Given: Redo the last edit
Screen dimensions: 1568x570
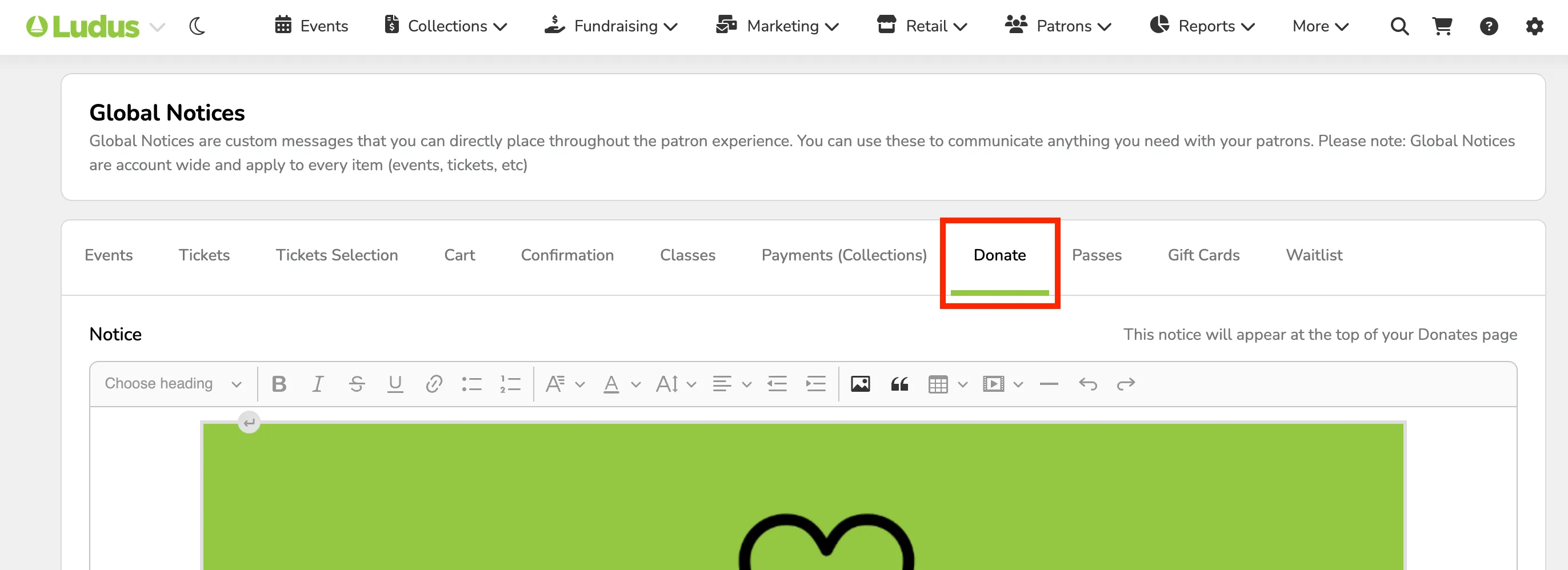Looking at the screenshot, I should (x=1126, y=384).
